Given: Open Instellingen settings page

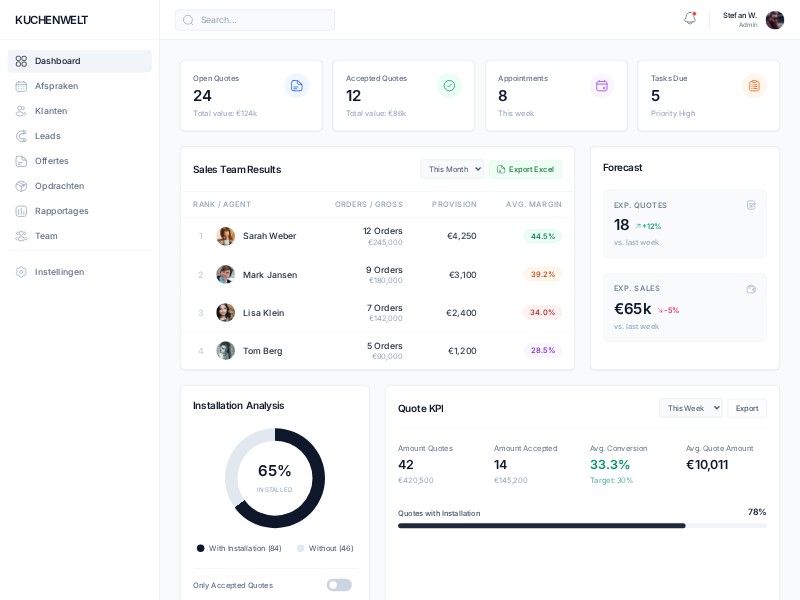Looking at the screenshot, I should 59,272.
